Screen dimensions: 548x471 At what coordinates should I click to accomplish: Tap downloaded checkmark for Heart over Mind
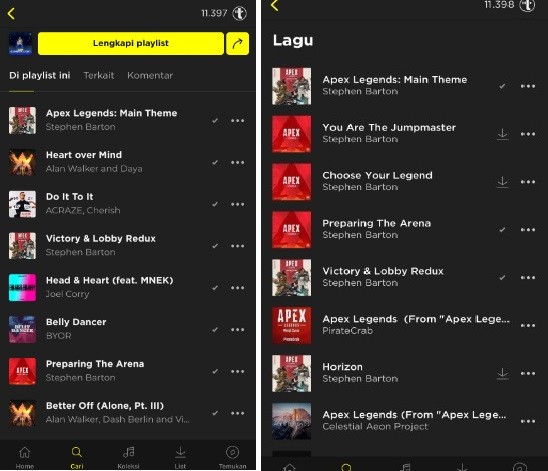(x=215, y=162)
